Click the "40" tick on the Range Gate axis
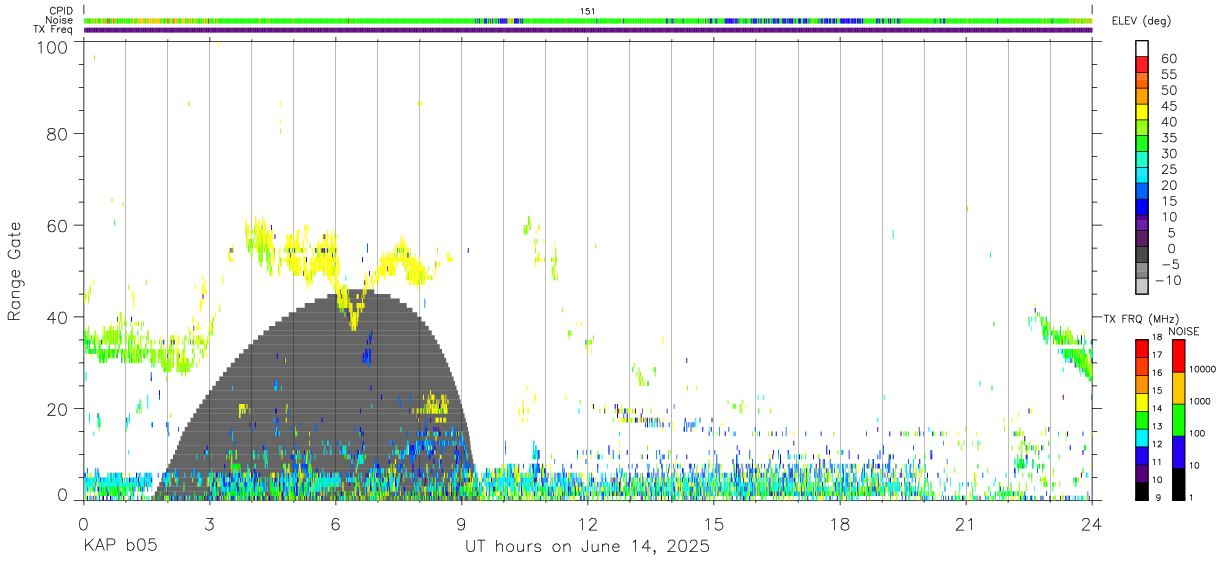1228x567 pixels. click(58, 317)
